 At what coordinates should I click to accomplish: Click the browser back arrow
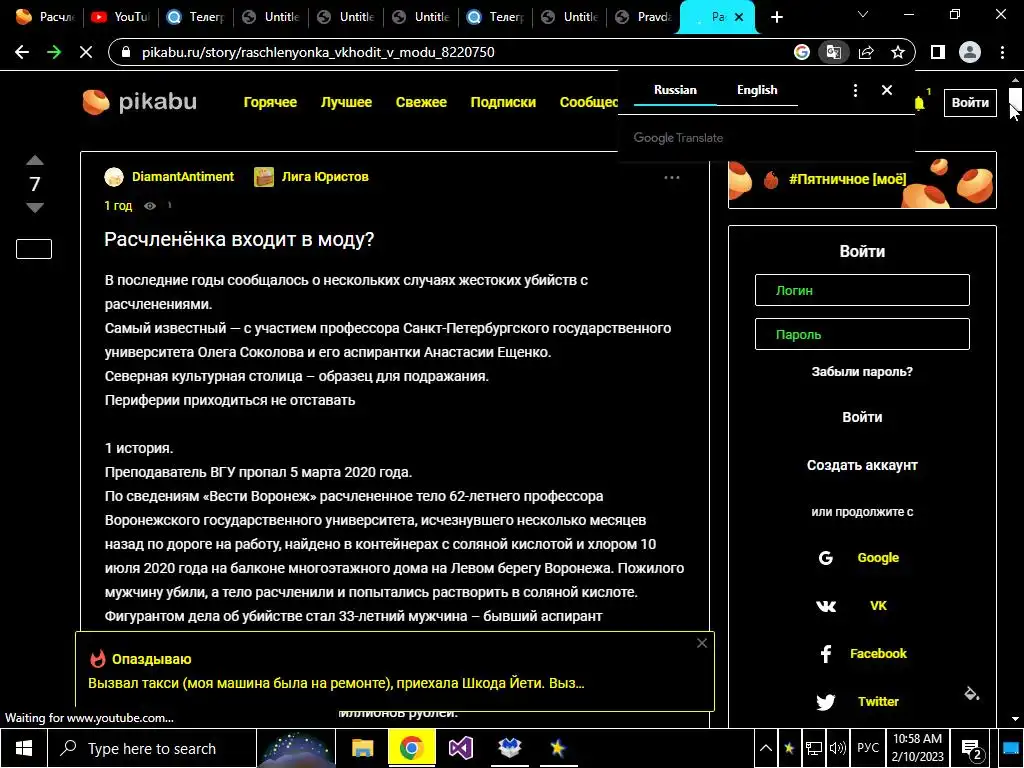[x=22, y=52]
